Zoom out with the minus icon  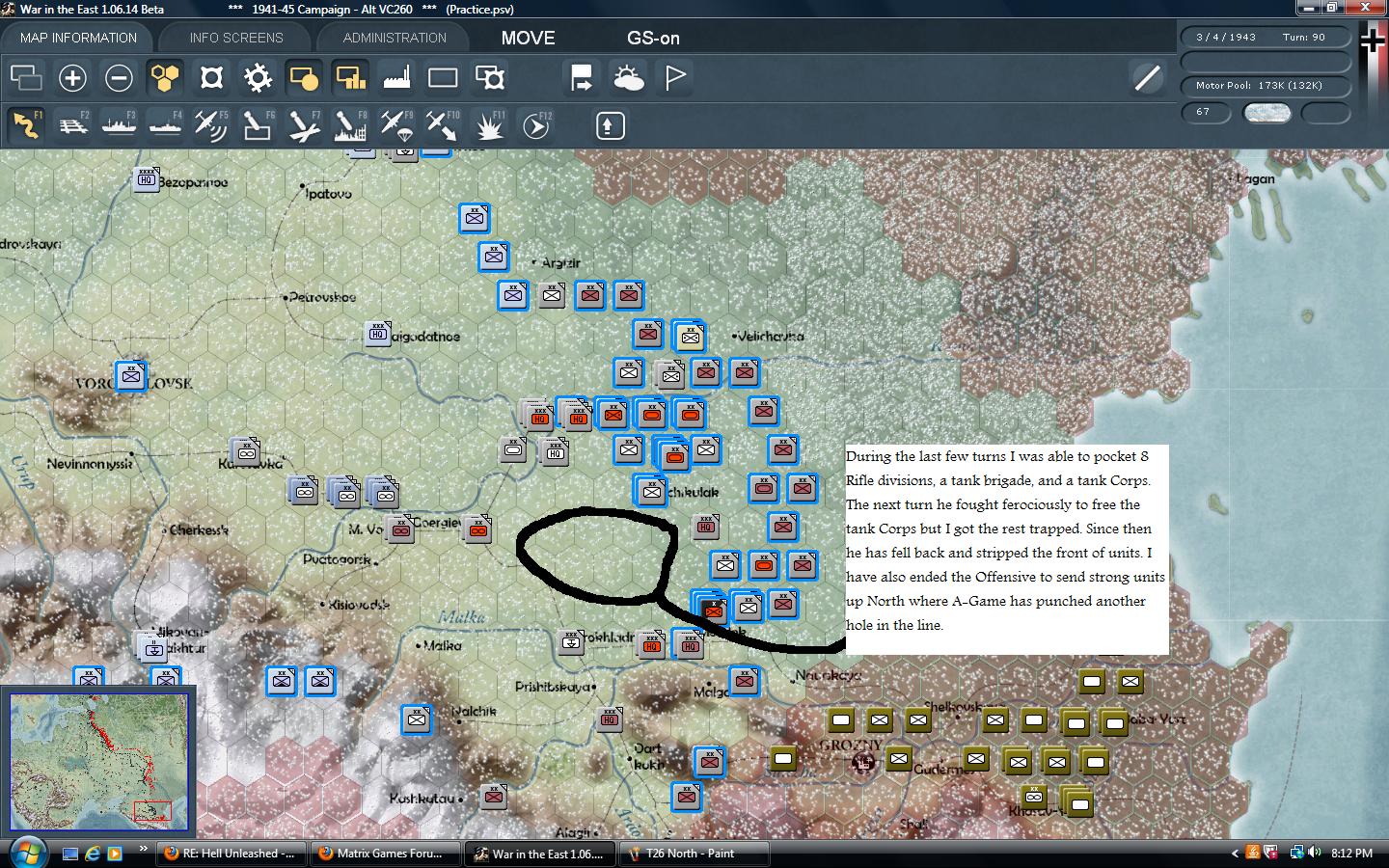click(119, 77)
